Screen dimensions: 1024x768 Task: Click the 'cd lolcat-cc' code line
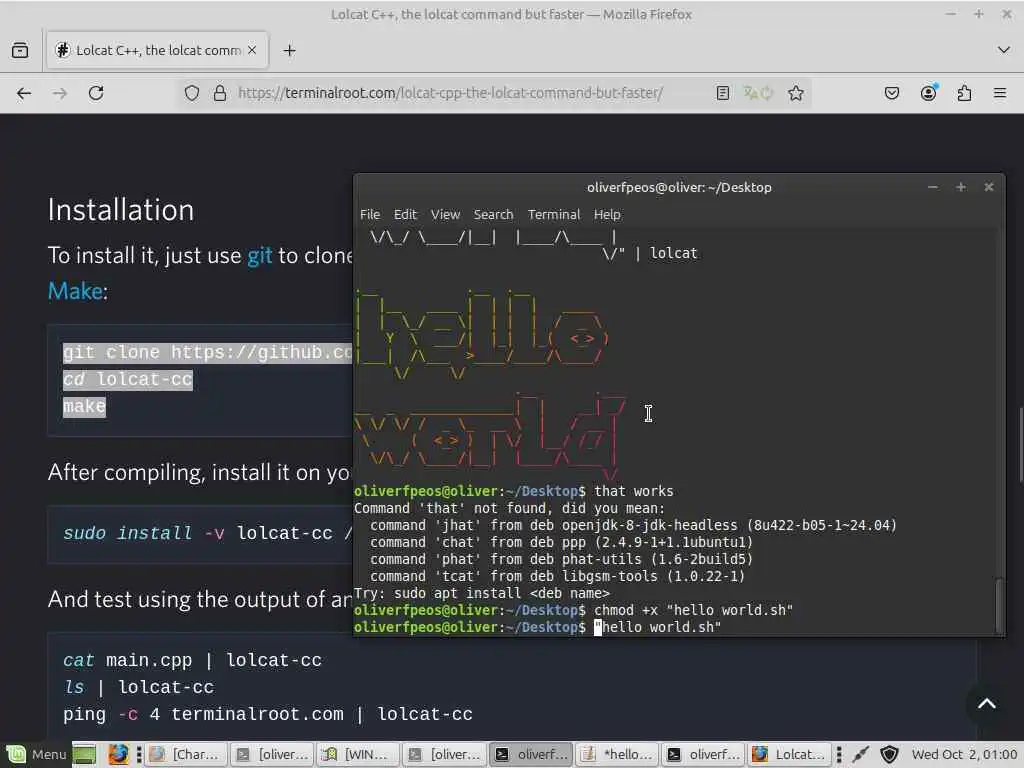coord(128,379)
